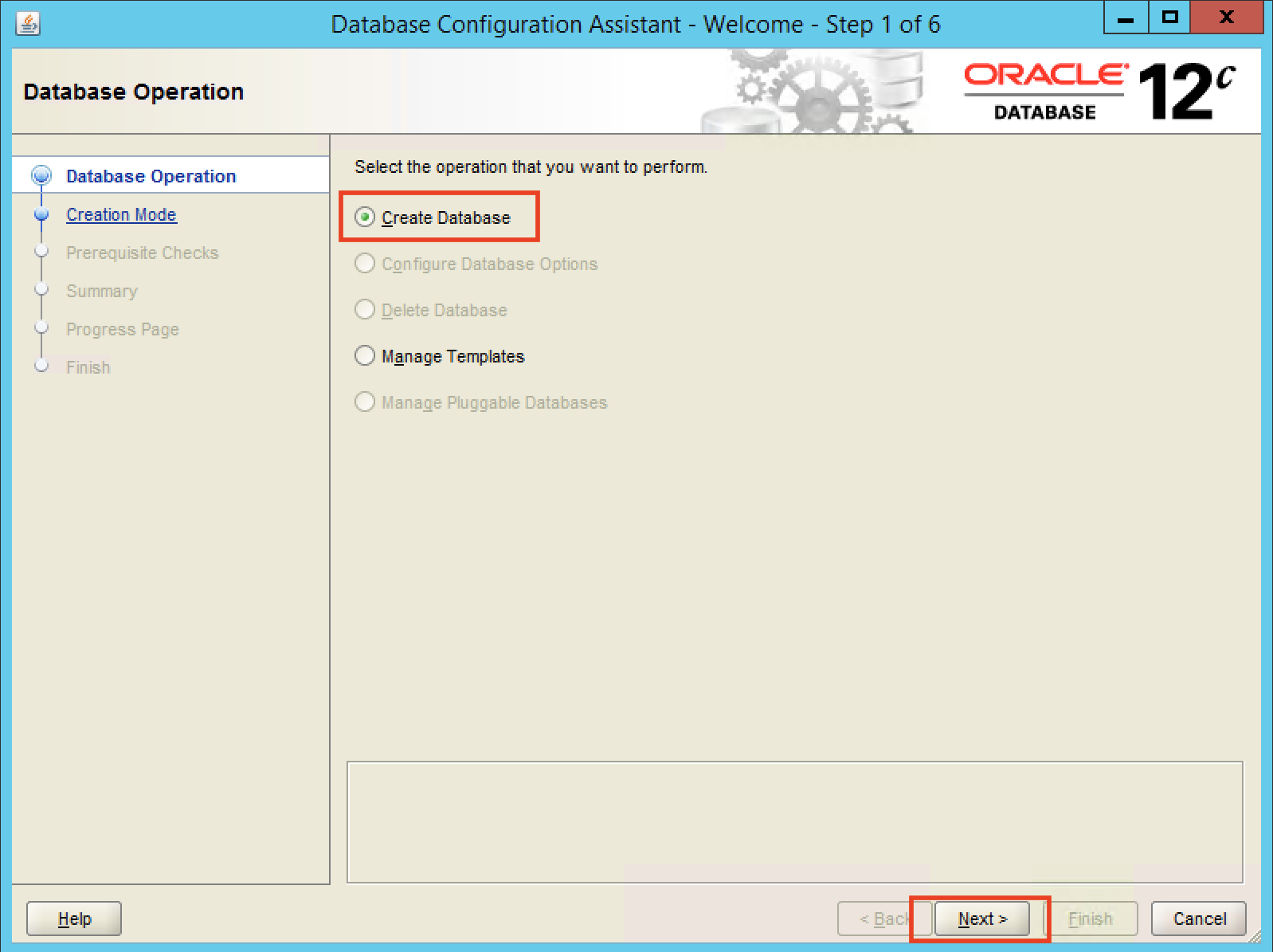Click the Finish button

click(1090, 919)
